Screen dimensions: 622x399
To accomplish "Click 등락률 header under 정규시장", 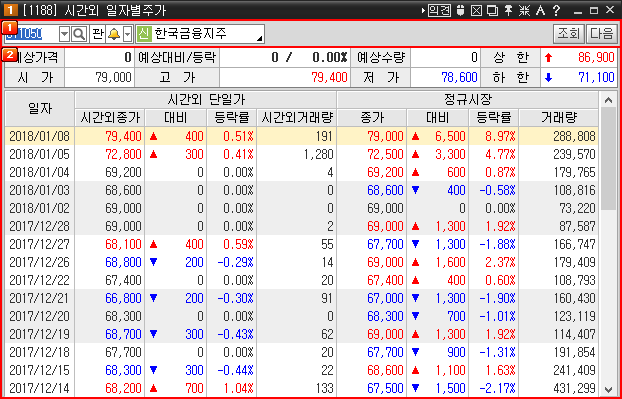I will pyautogui.click(x=493, y=117).
